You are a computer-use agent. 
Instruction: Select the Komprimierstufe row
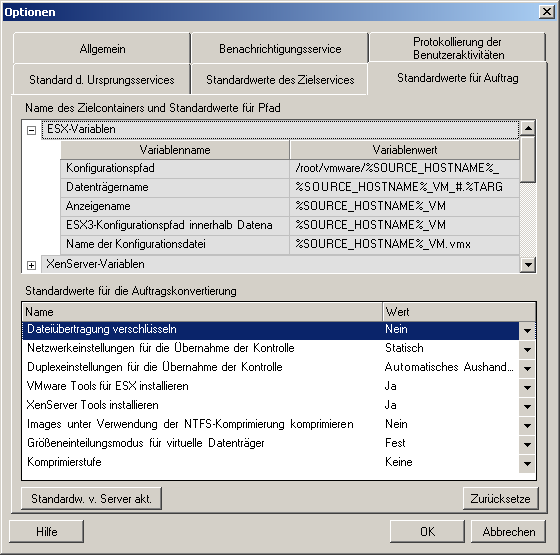point(271,462)
